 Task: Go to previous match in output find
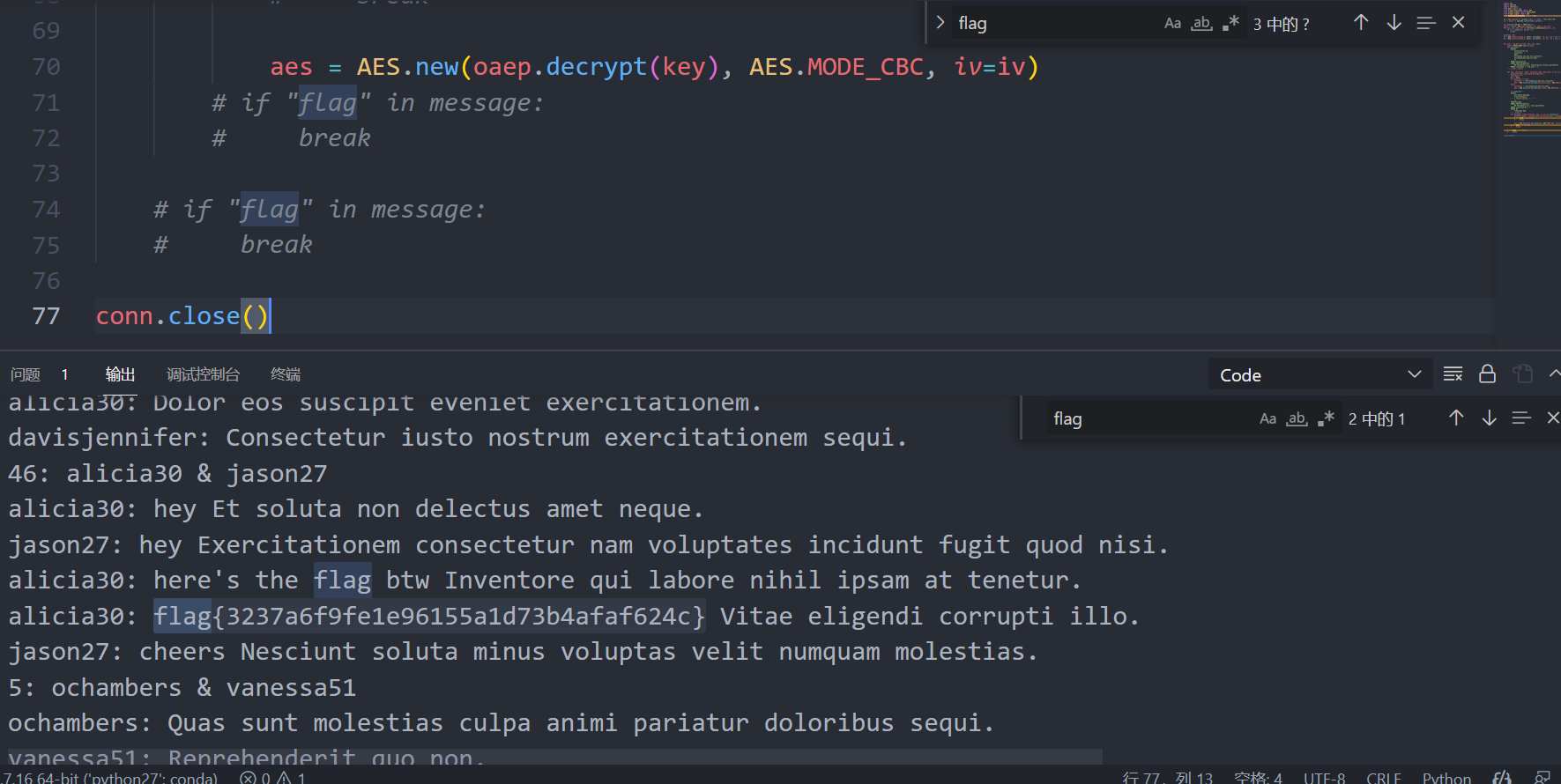[x=1456, y=418]
